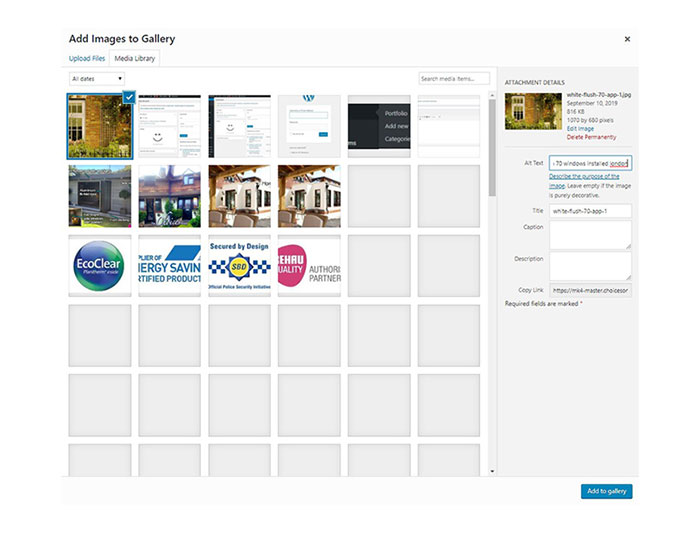Click the attachment file name white-flush-70-app-1.jpg
This screenshot has height=533, width=700.
tap(599, 95)
